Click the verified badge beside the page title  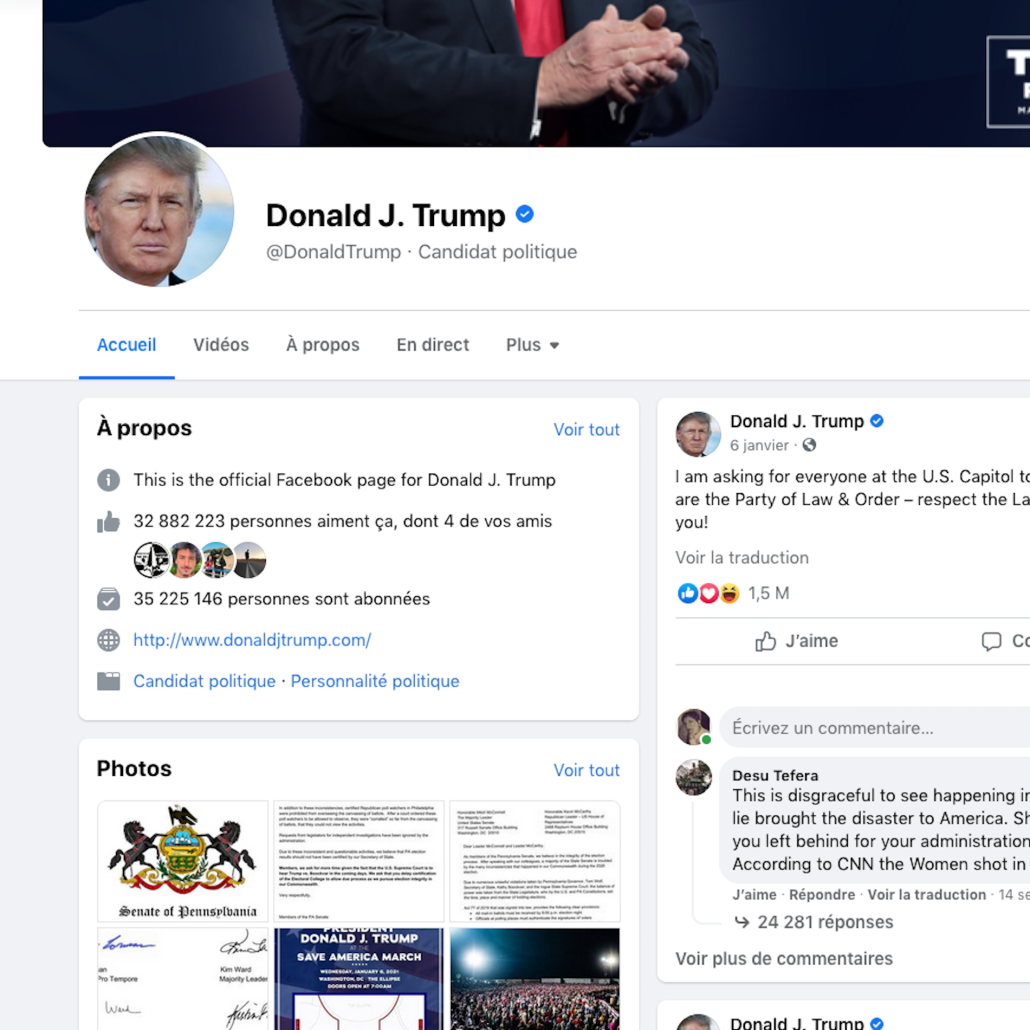pos(524,214)
